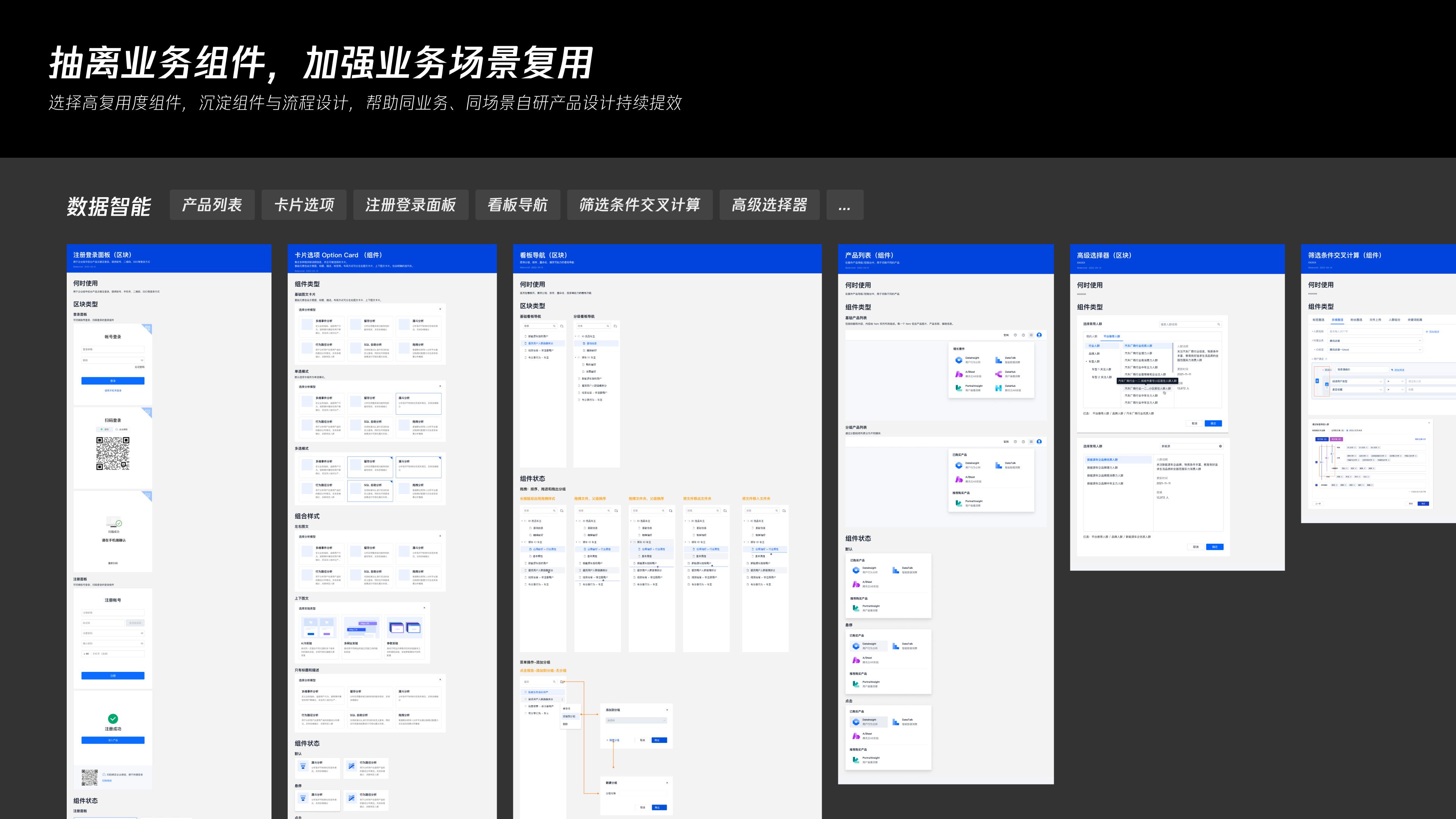Screen dimensions: 1456x819
Task: Click the 筛选条件交叉计算 tag button
Action: click(640, 205)
